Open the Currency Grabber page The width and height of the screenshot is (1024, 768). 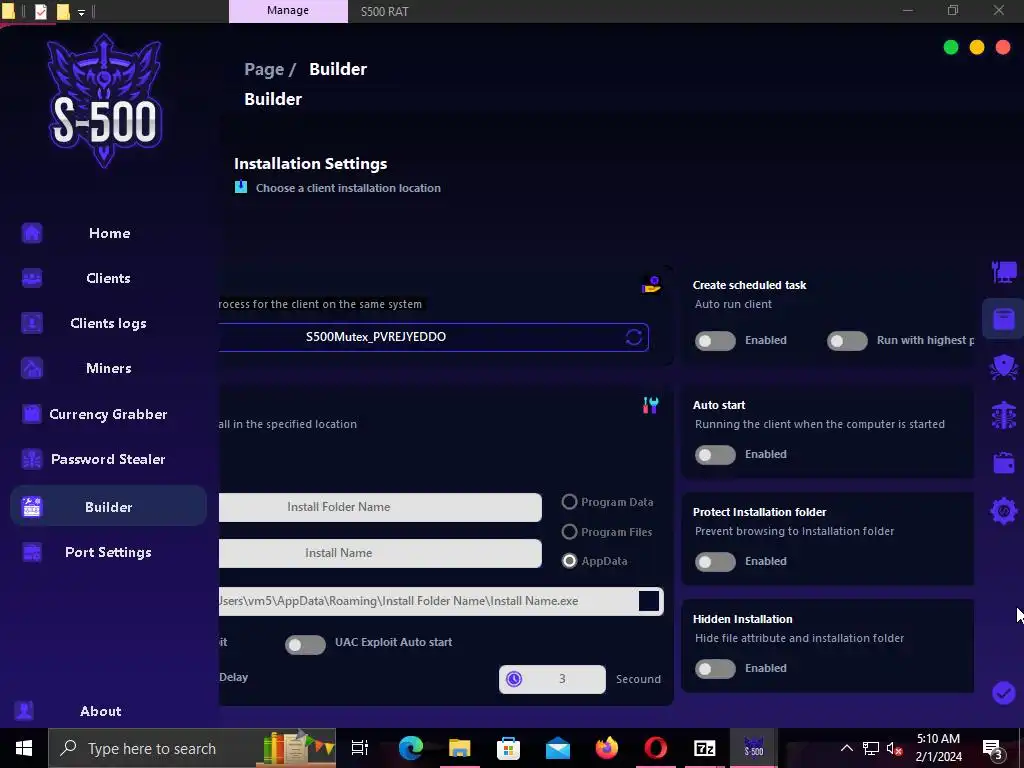pyautogui.click(x=108, y=414)
